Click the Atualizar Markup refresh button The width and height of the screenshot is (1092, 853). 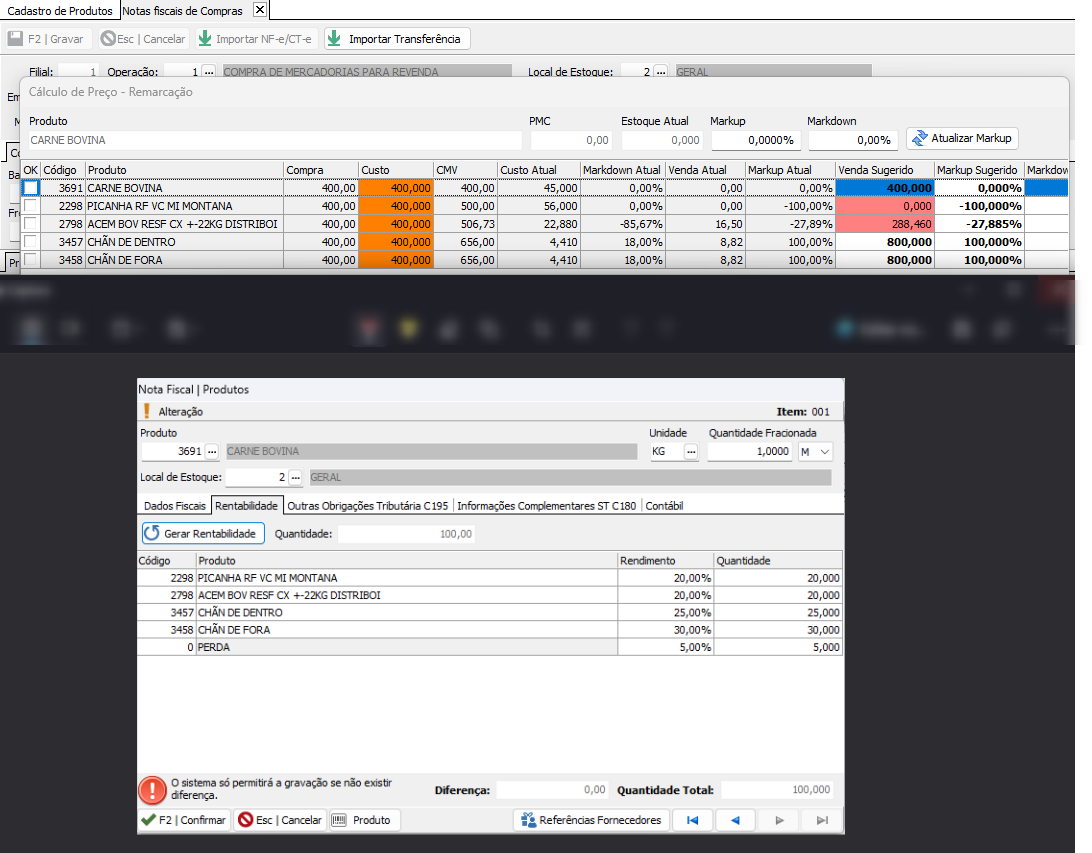coord(962,138)
